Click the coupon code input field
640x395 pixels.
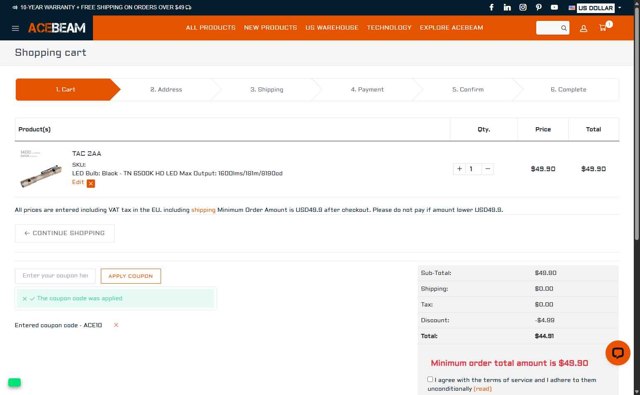(56, 276)
